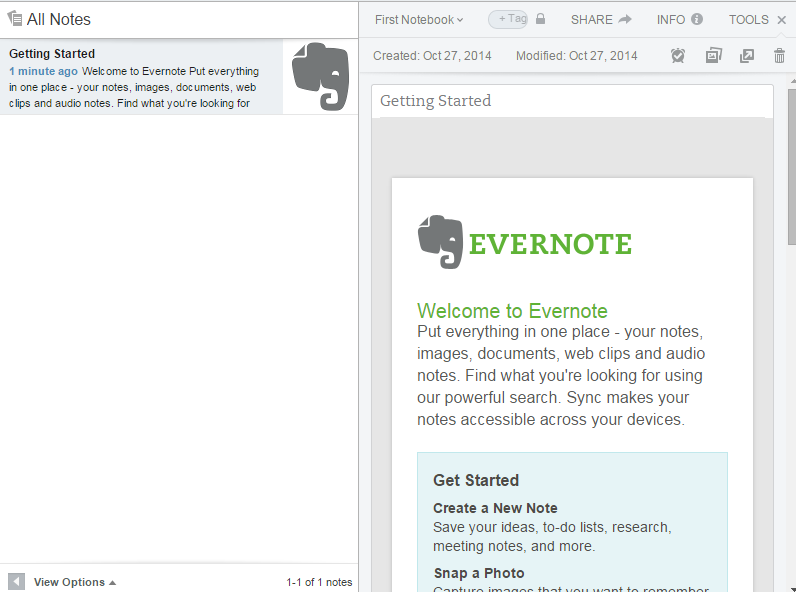Screen dimensions: 796x592
Task: Open the Getting Started note in list
Action: pyautogui.click(x=179, y=77)
